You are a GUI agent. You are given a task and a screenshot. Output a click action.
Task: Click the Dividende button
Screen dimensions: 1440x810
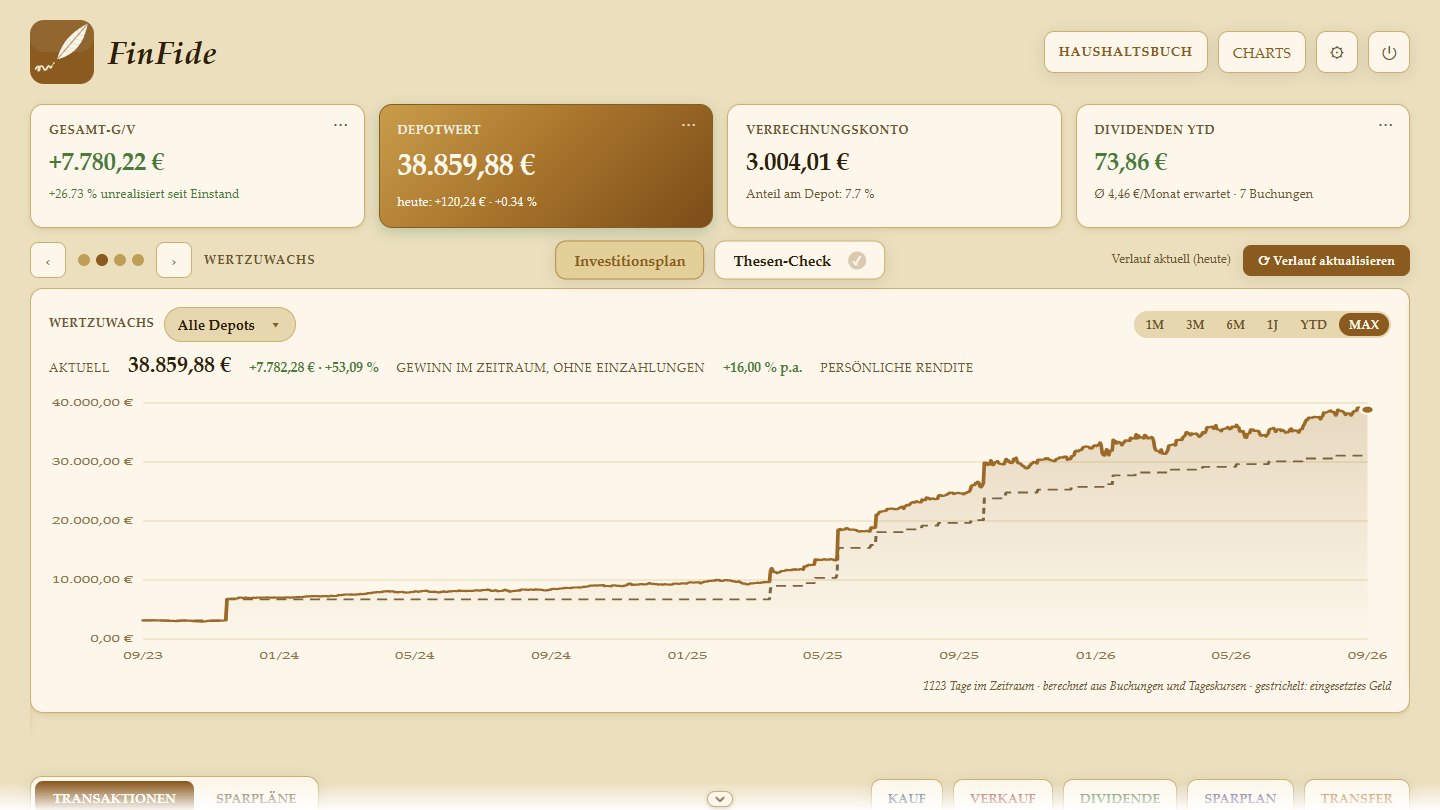pyautogui.click(x=1120, y=797)
